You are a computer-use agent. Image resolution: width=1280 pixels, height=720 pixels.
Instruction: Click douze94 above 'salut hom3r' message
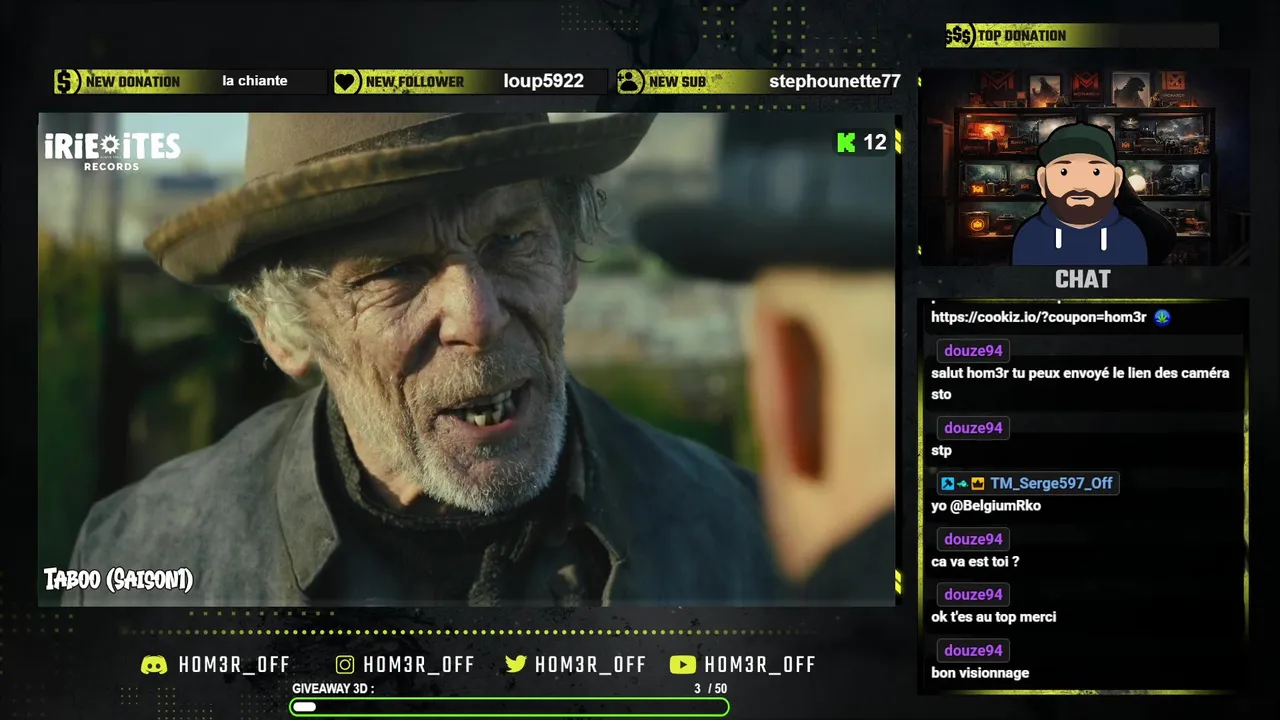click(x=973, y=351)
